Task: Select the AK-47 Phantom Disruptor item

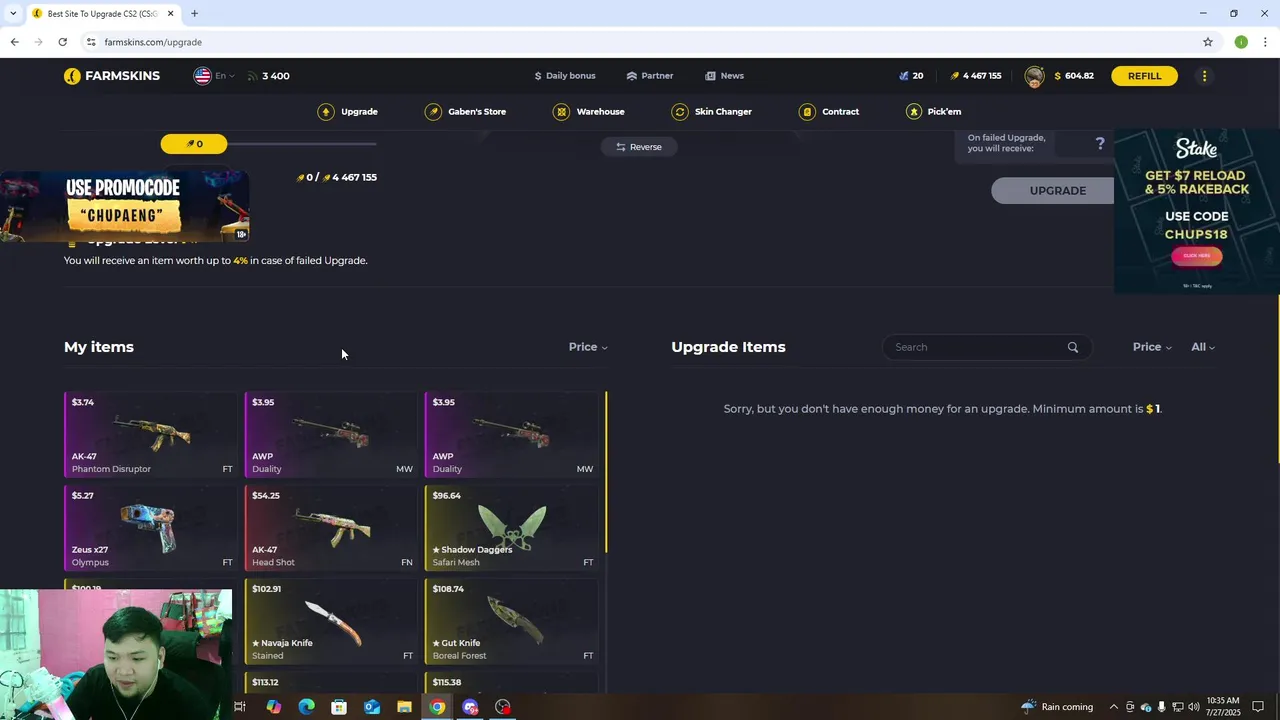Action: (x=151, y=435)
